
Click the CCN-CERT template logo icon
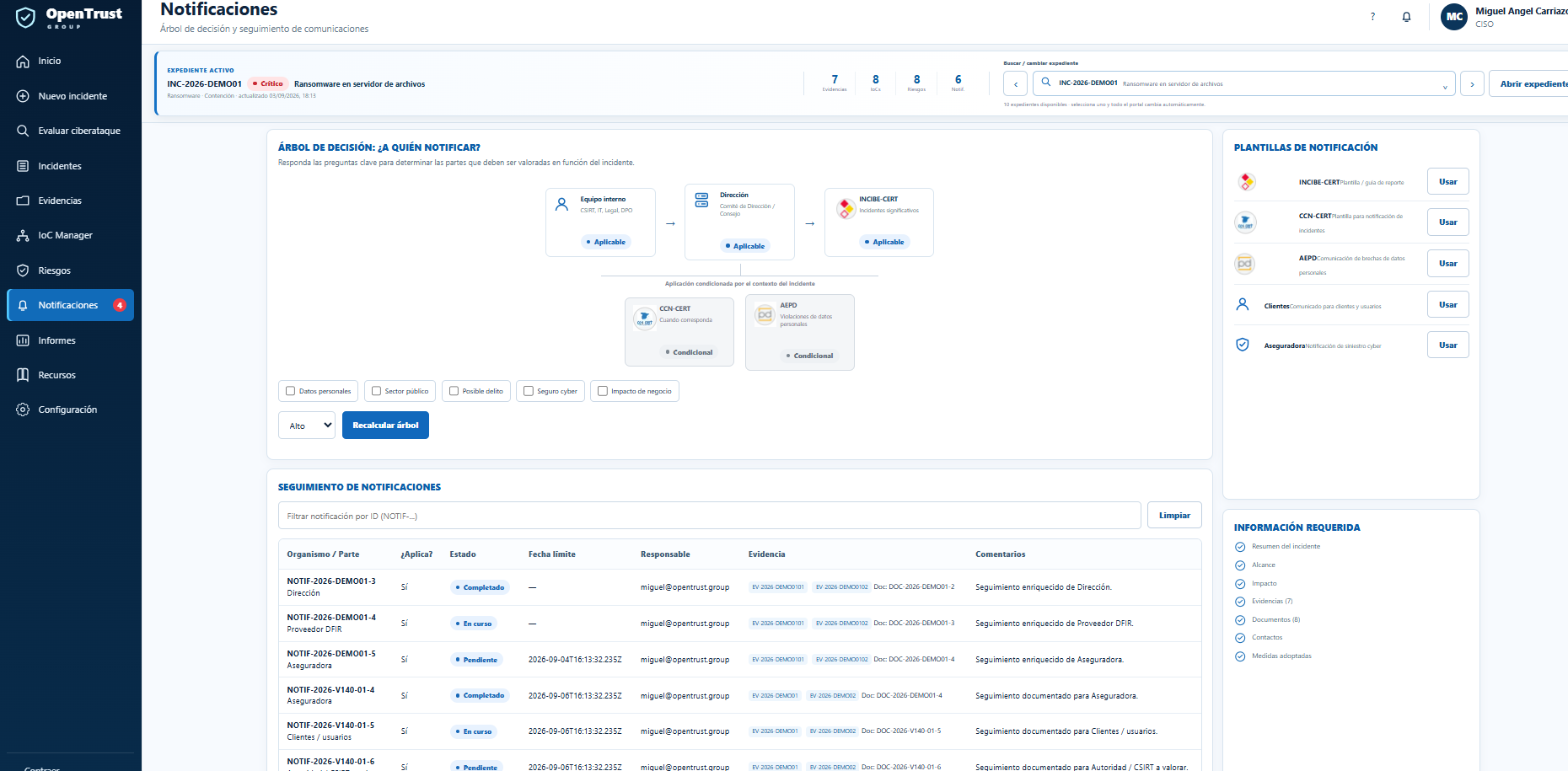[x=1245, y=222]
